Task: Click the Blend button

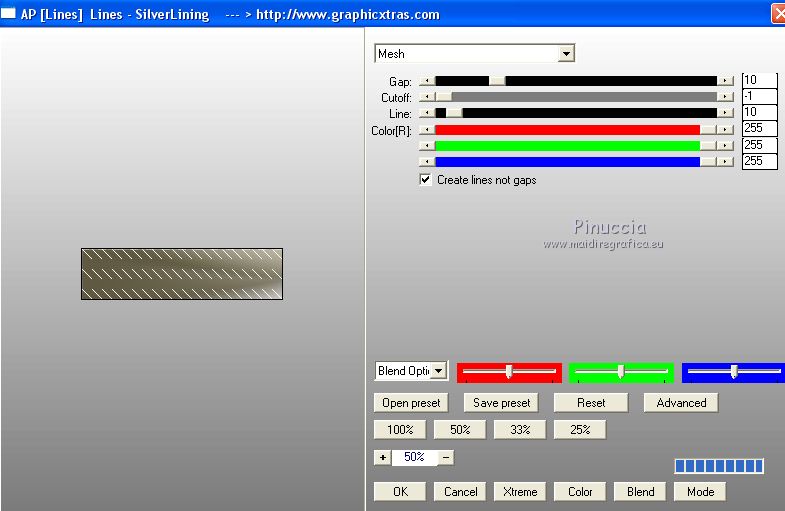Action: coord(640,492)
